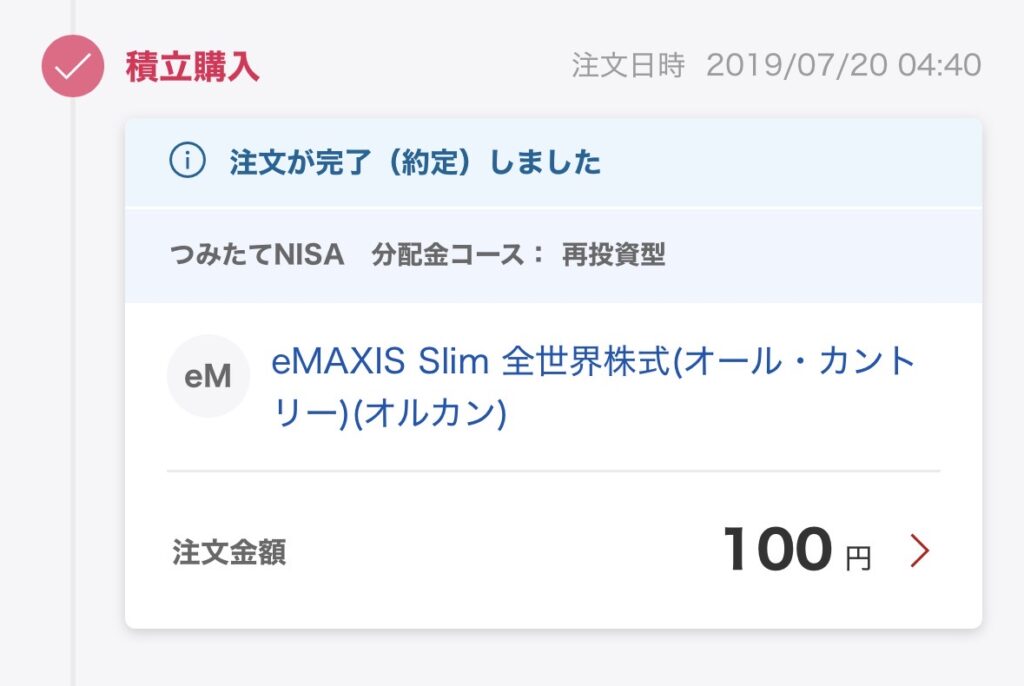Click blank area between 注文金額 and 100
1024x686 pixels.
pos(500,552)
